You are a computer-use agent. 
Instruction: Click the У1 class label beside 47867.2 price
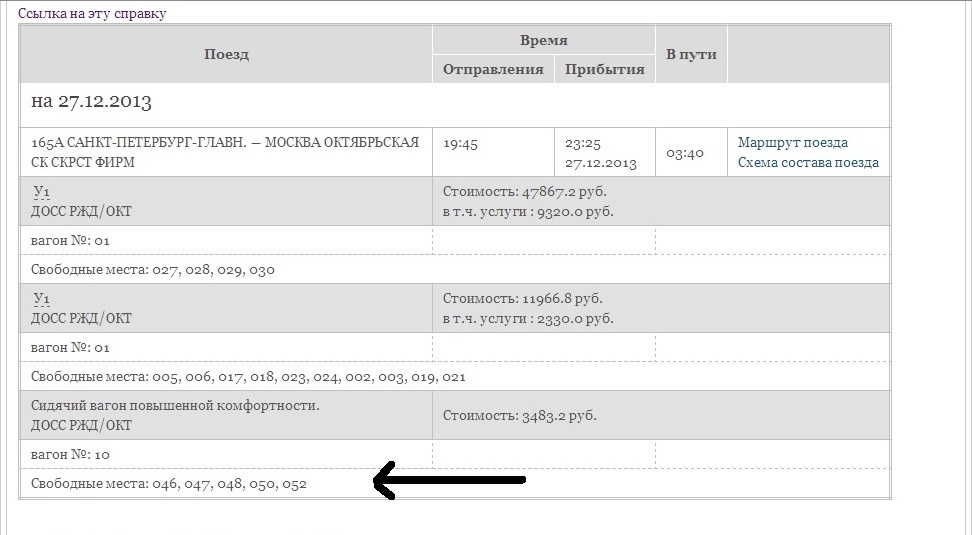coord(42,191)
